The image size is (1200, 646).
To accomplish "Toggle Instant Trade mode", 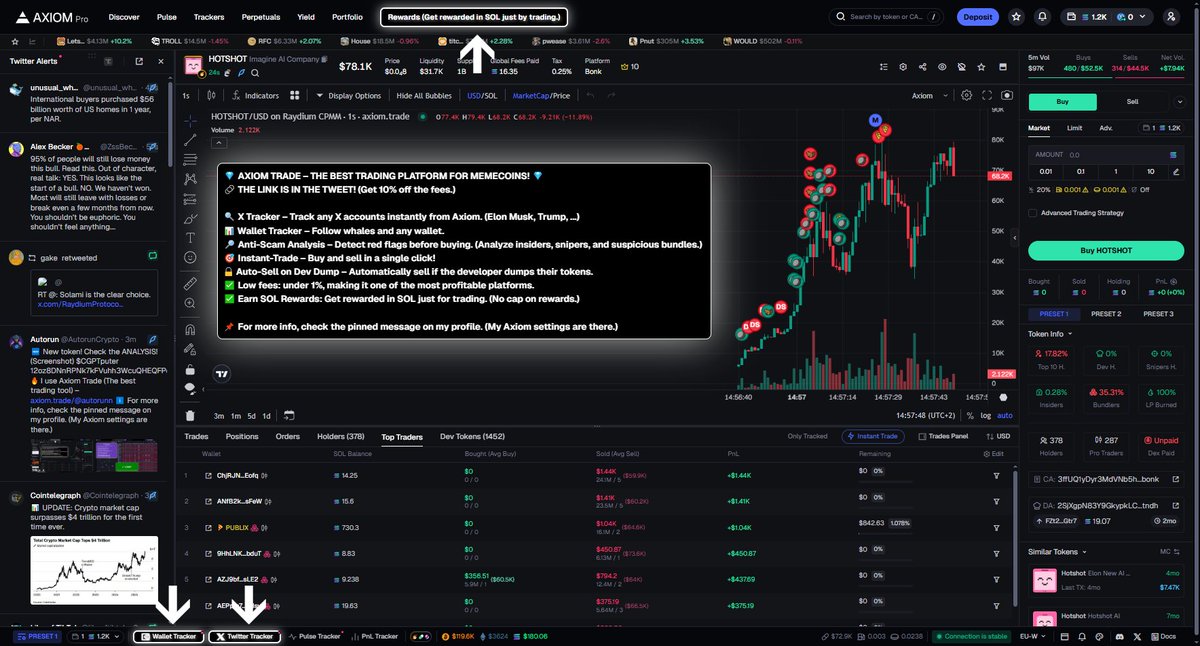I will (875, 437).
